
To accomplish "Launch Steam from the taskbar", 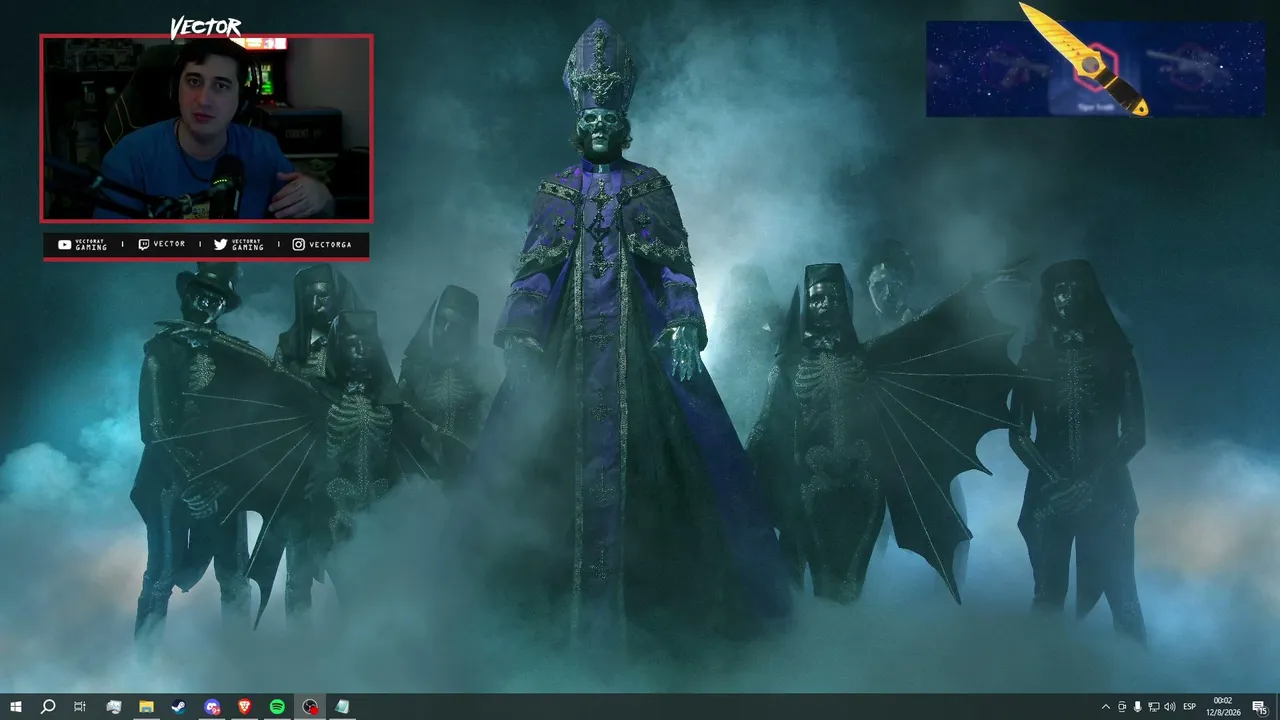I will [178, 707].
